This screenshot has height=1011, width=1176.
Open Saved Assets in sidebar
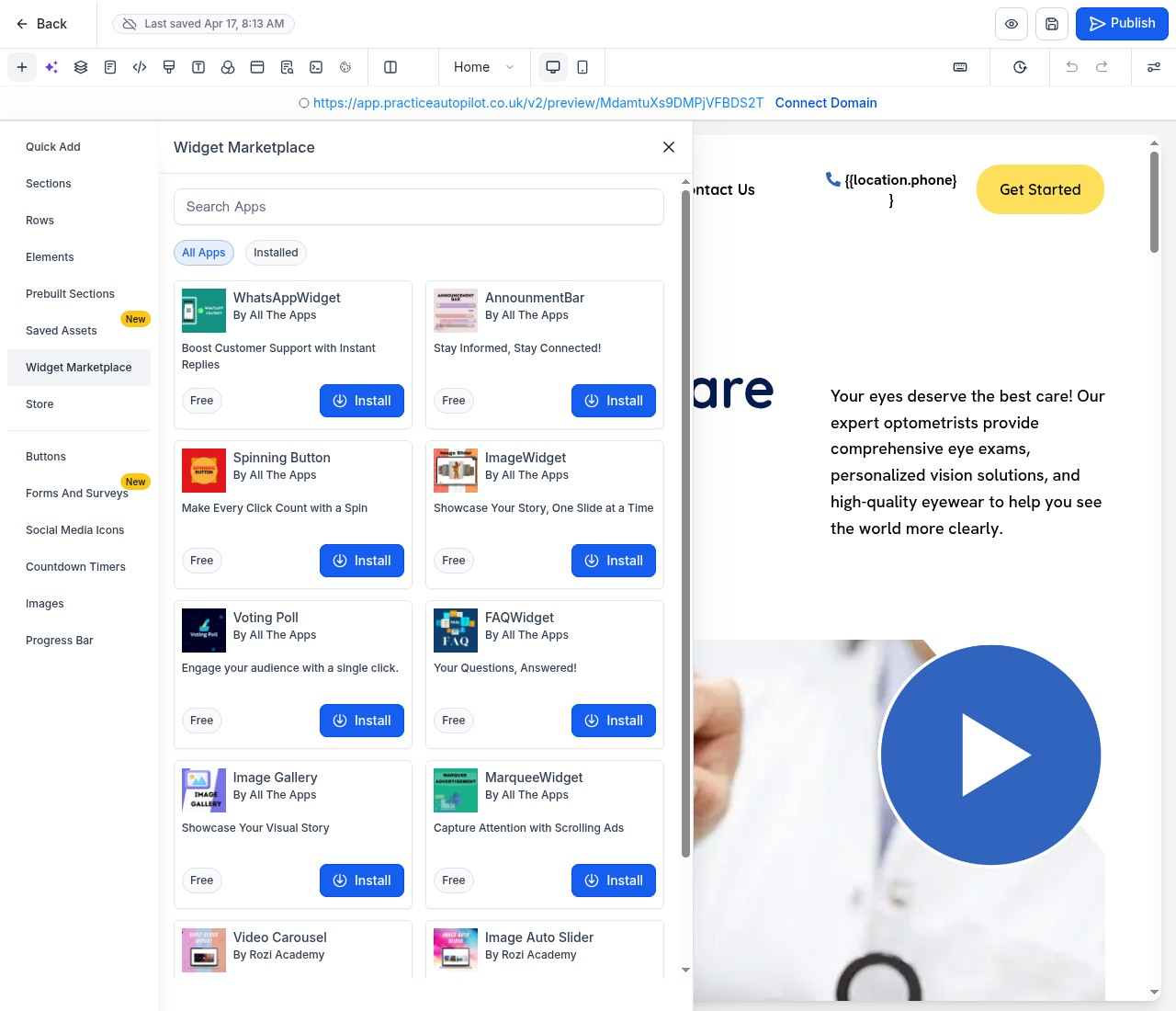(x=79, y=331)
